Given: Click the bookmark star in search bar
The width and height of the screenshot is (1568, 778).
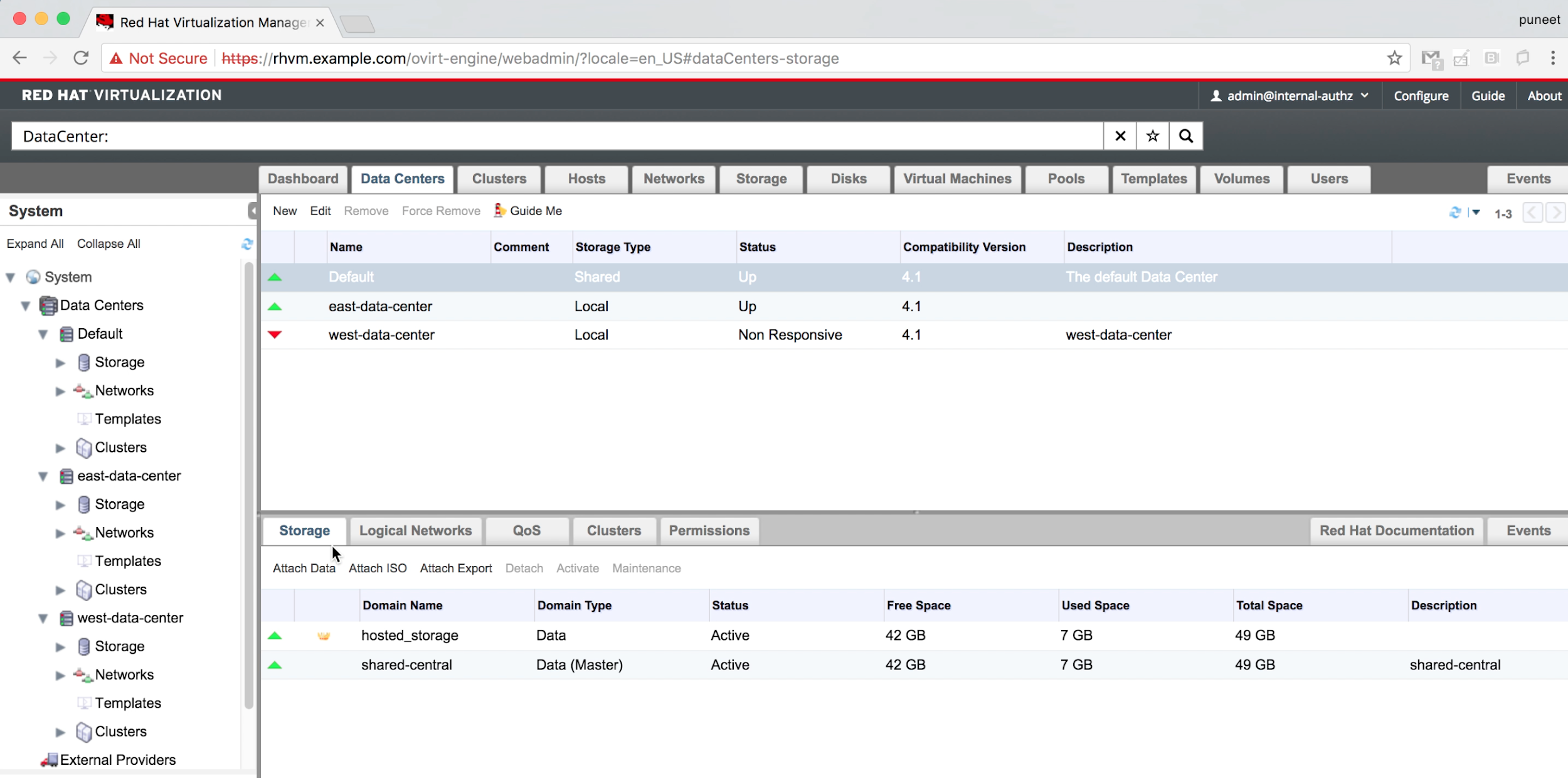Looking at the screenshot, I should click(1152, 136).
